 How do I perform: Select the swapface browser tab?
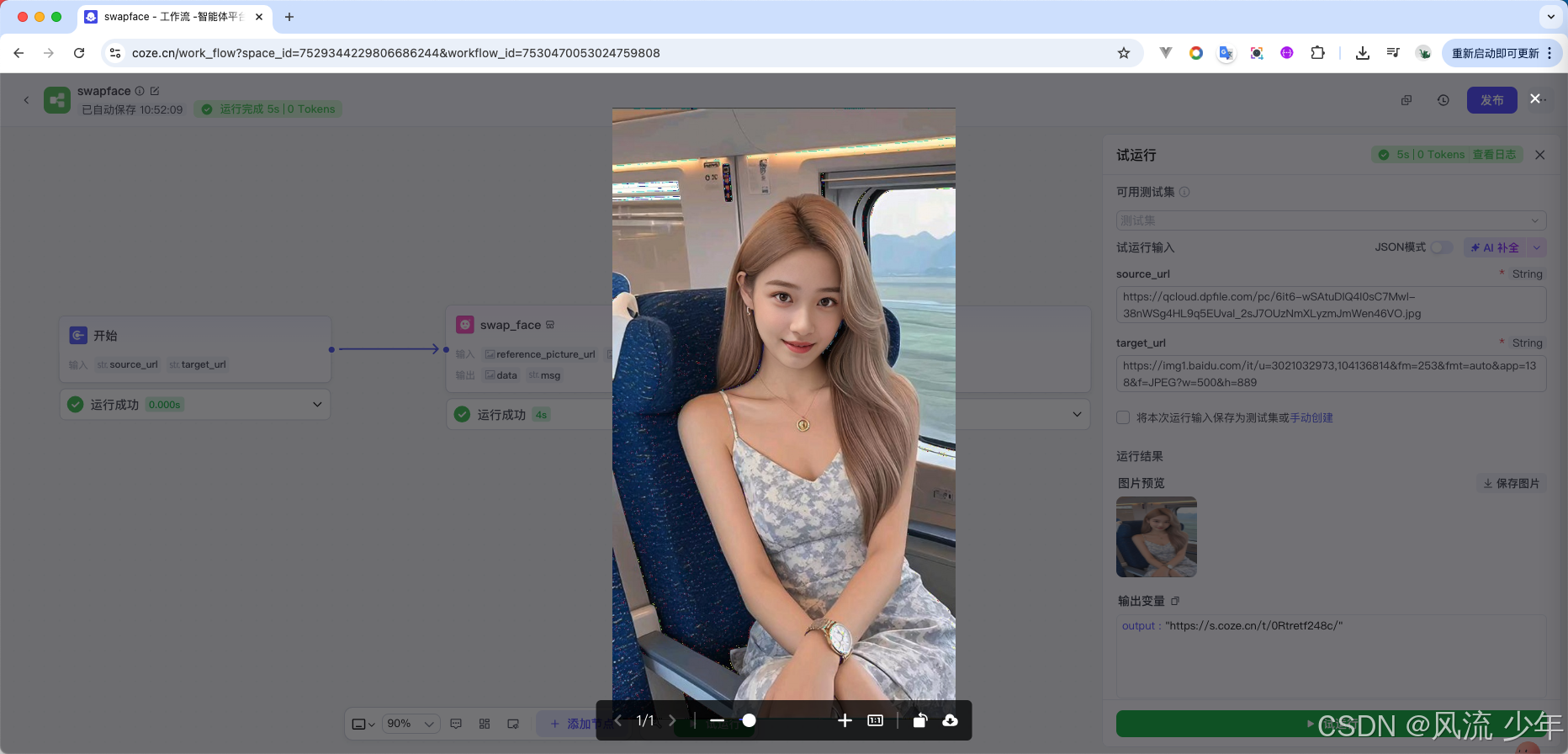(174, 17)
